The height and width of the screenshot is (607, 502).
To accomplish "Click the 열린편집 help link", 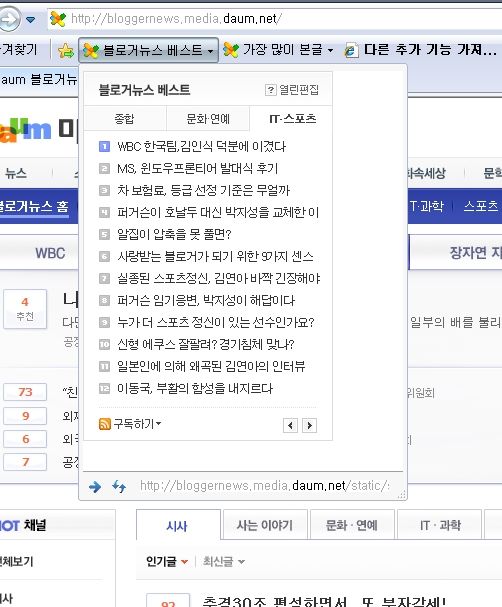I will click(x=299, y=90).
